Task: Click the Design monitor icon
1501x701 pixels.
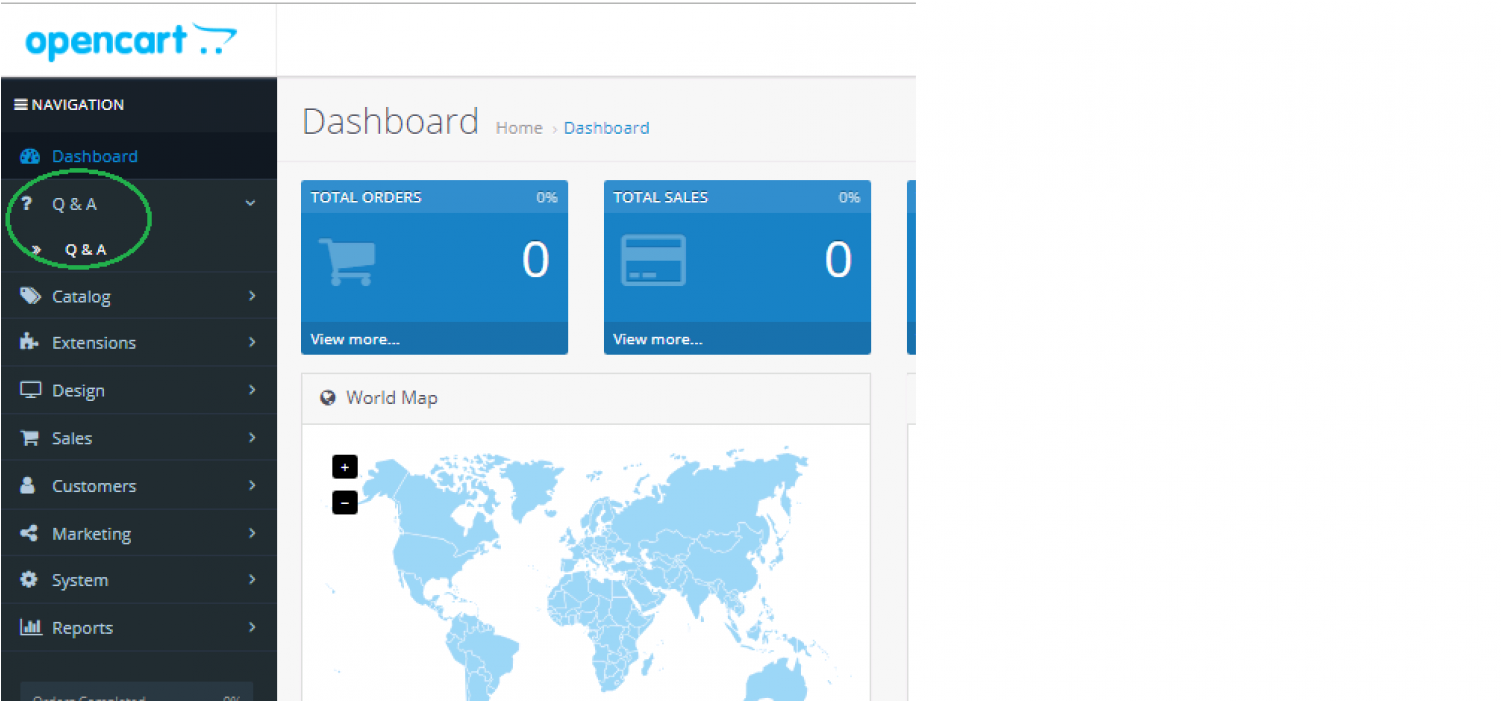Action: (30, 390)
